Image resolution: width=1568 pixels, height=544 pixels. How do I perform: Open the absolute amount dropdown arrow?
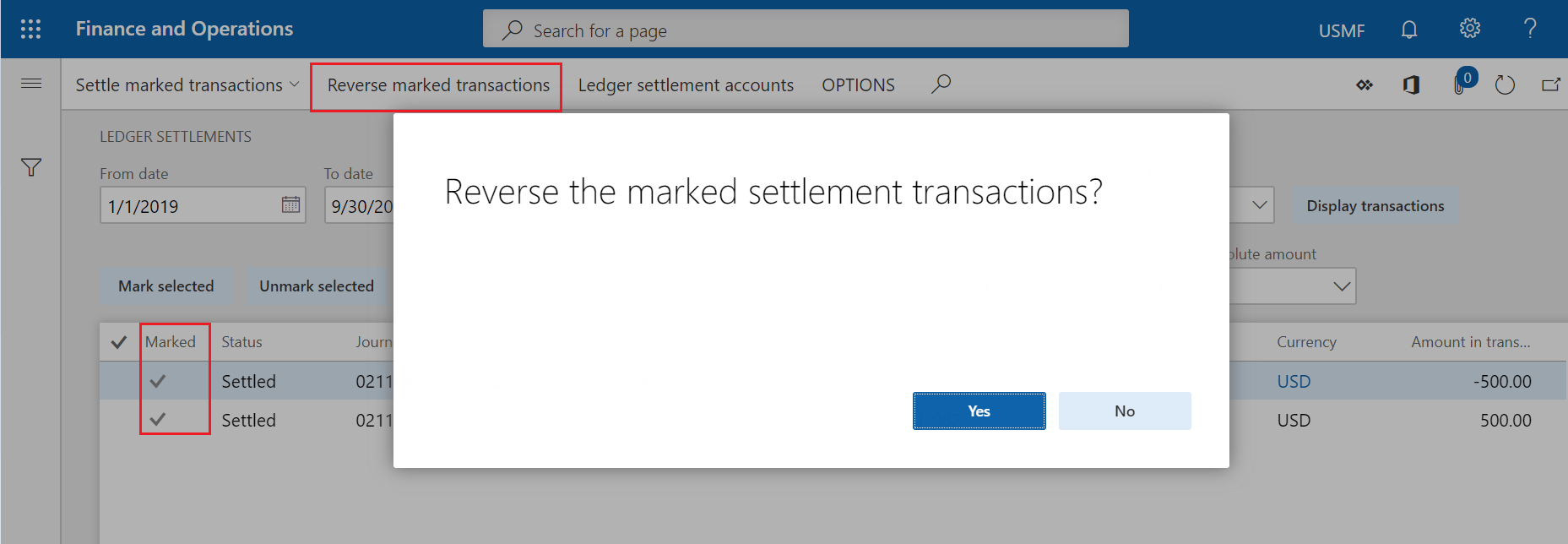pos(1341,286)
